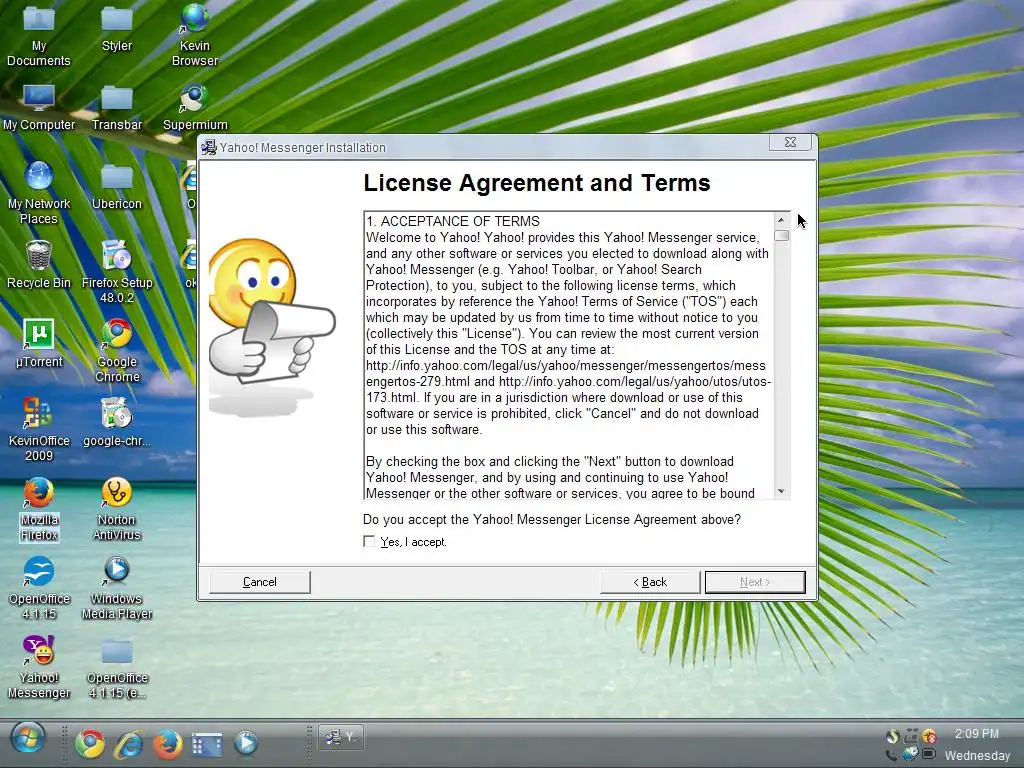Viewport: 1024px width, 768px height.
Task: Click the Wednesday day label on taskbar
Action: (977, 756)
